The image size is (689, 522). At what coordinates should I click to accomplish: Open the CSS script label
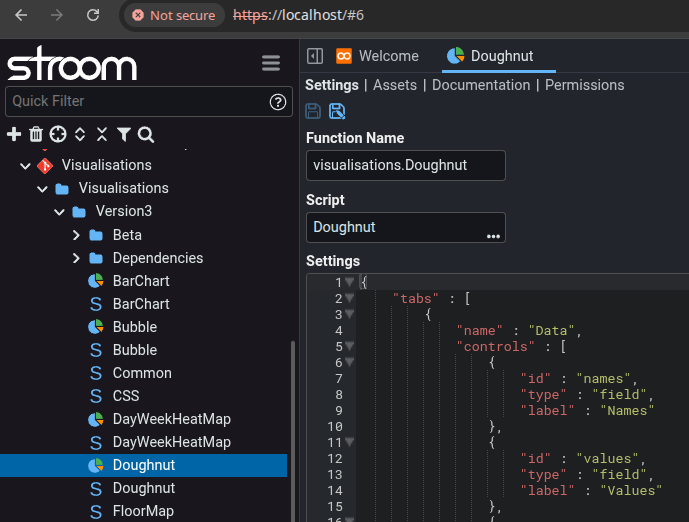click(x=126, y=396)
